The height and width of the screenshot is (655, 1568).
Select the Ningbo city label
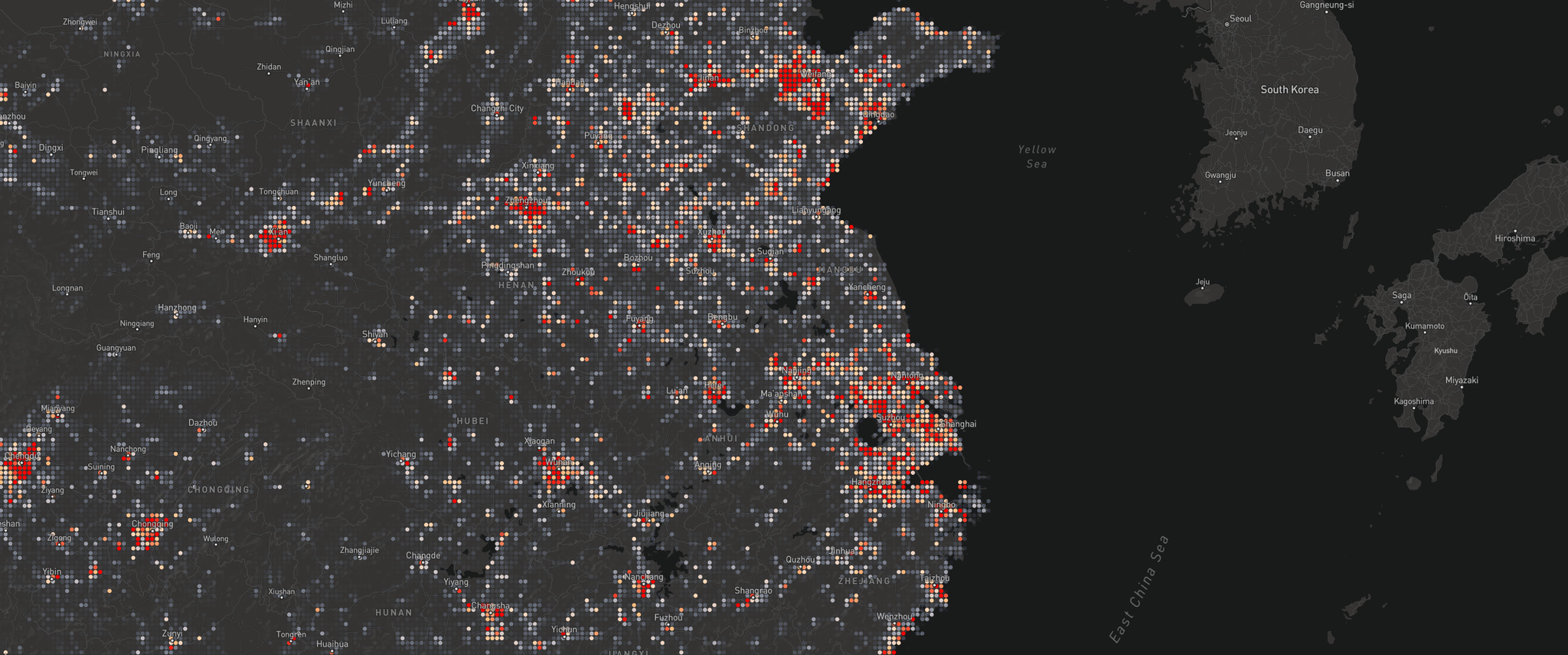pos(941,505)
